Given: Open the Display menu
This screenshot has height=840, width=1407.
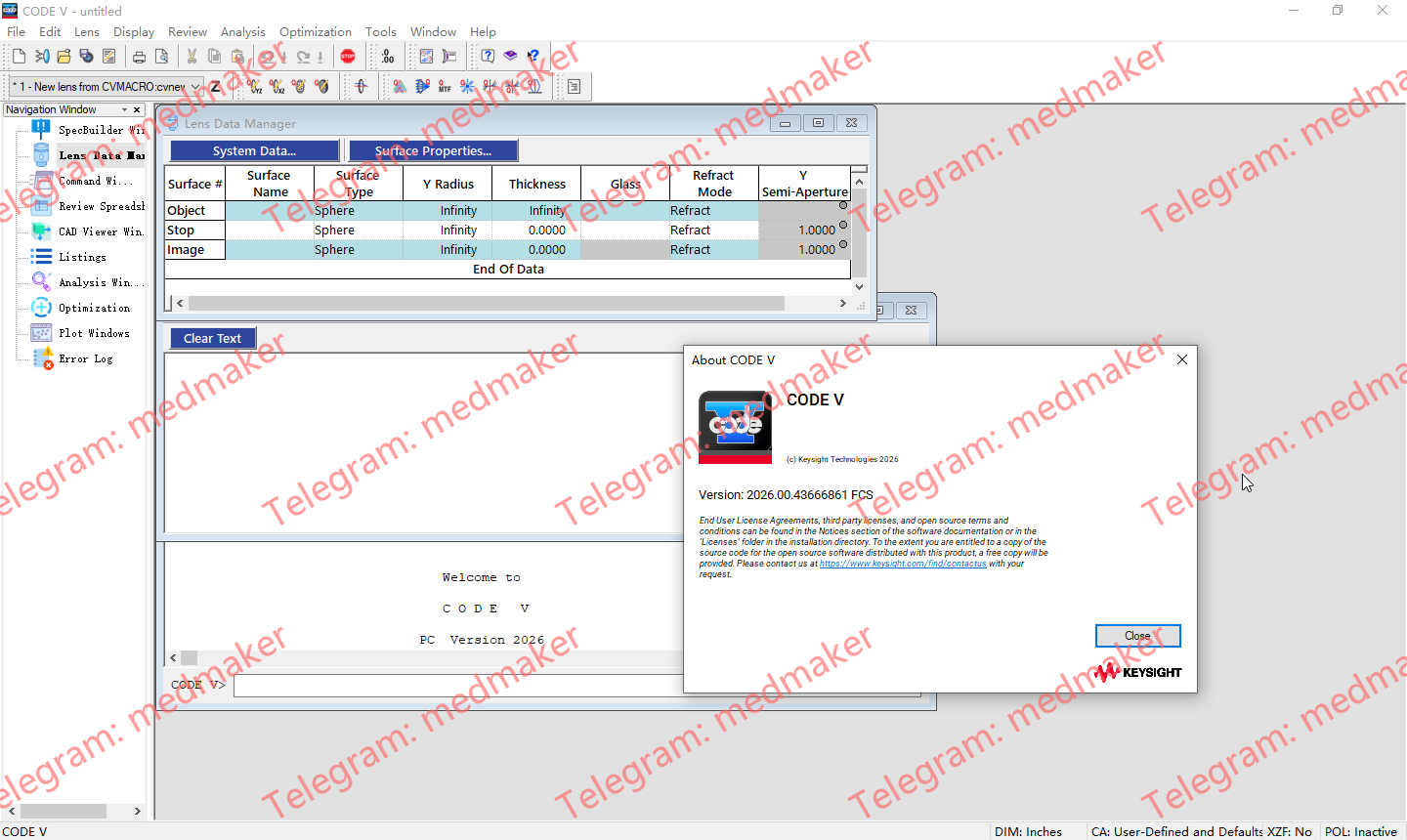Looking at the screenshot, I should (x=134, y=31).
